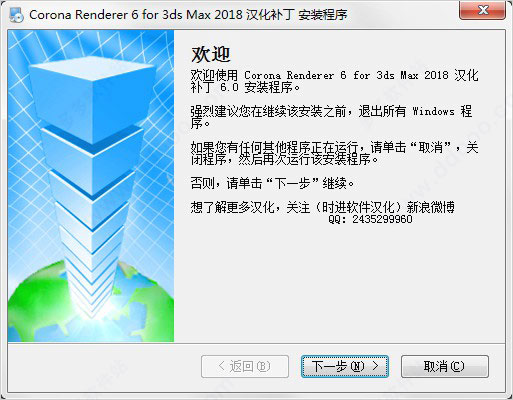The width and height of the screenshot is (513, 400).
Task: Click the QQ: 2435299960 contact text
Action: click(370, 219)
